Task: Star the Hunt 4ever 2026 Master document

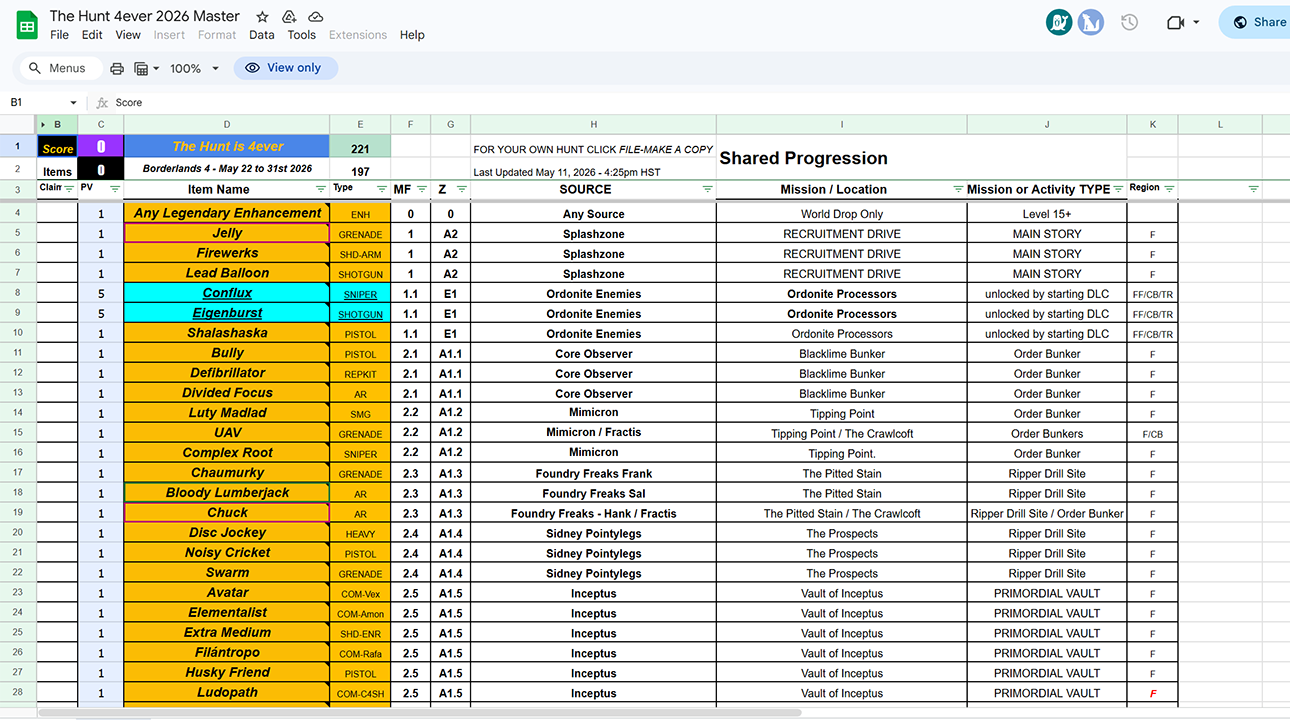Action: 262,17
